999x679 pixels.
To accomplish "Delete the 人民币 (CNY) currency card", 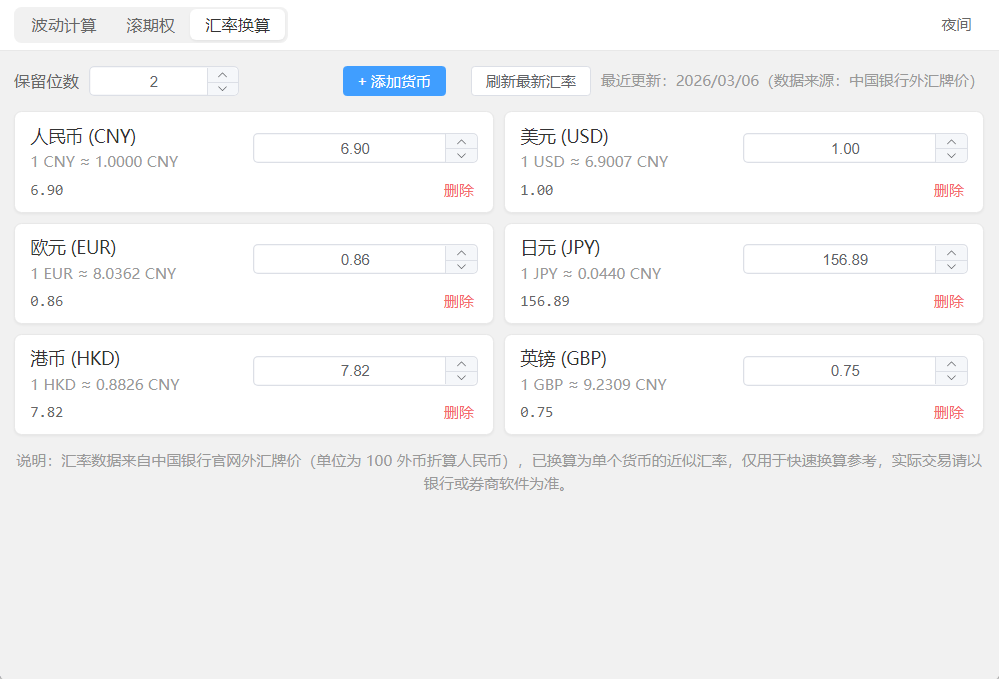I will 458,190.
